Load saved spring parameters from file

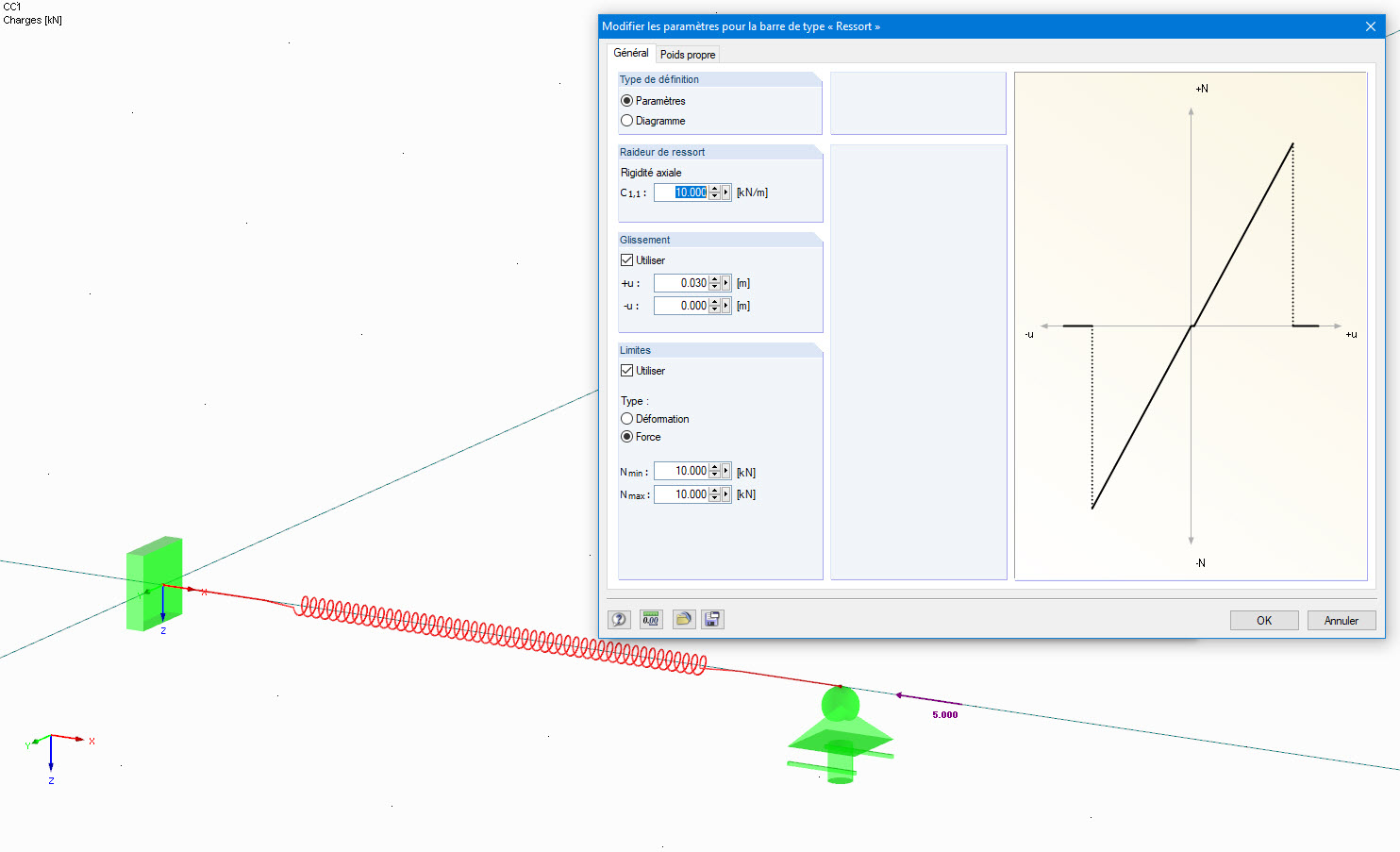click(683, 619)
